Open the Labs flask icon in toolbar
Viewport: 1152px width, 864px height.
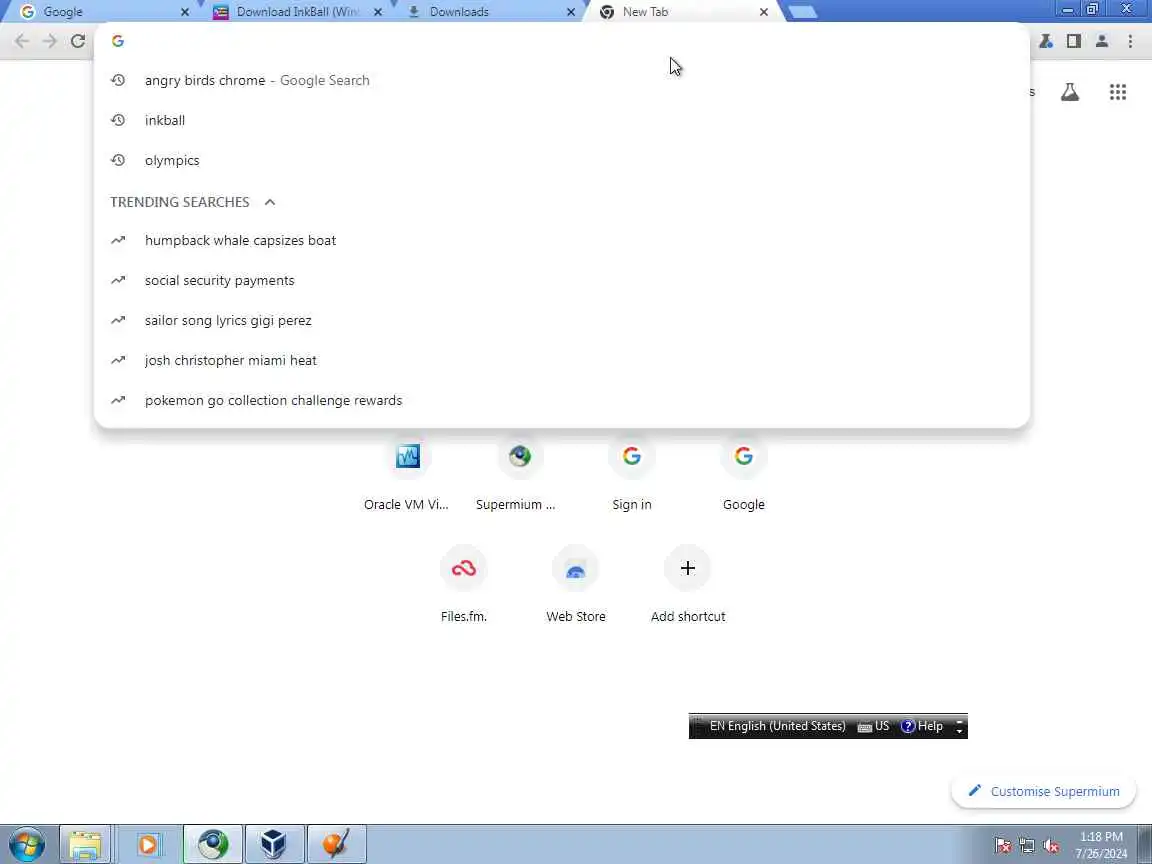click(1045, 41)
